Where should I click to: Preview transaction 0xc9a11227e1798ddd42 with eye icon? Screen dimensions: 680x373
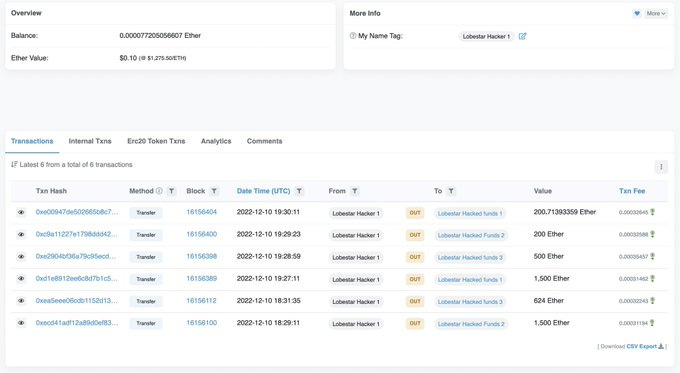[21, 235]
